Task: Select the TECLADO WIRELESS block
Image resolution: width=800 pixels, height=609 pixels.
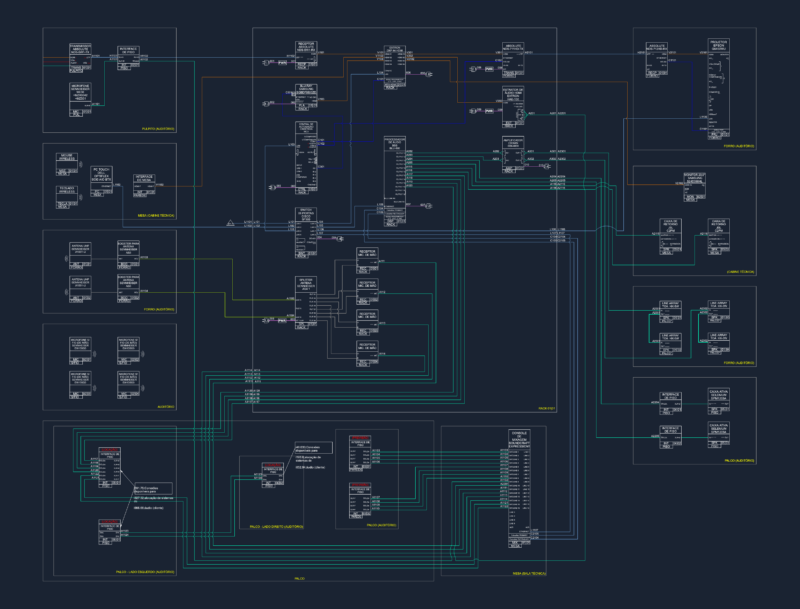Action: tap(66, 197)
